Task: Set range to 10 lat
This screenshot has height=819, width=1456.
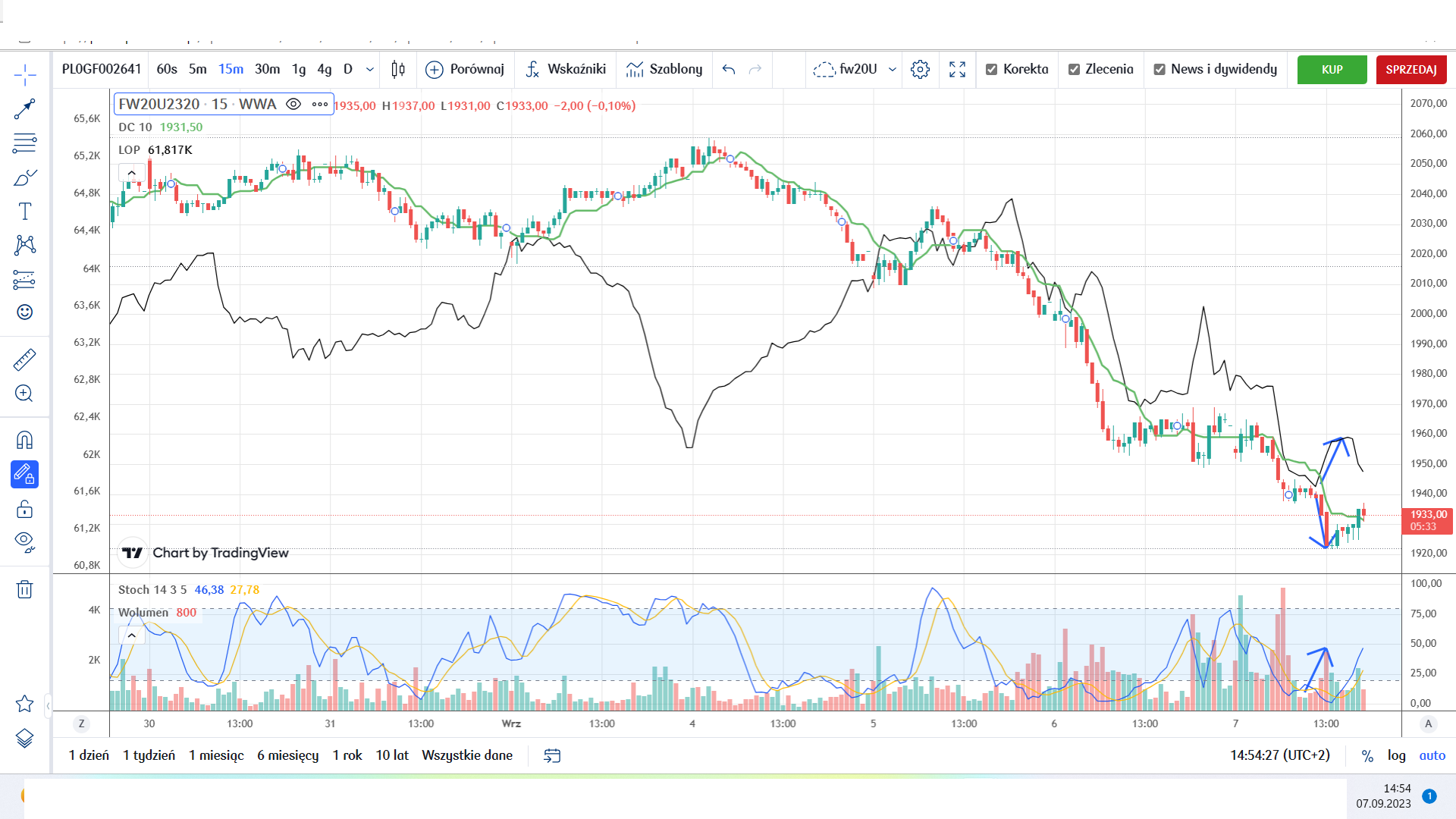Action: 392,755
